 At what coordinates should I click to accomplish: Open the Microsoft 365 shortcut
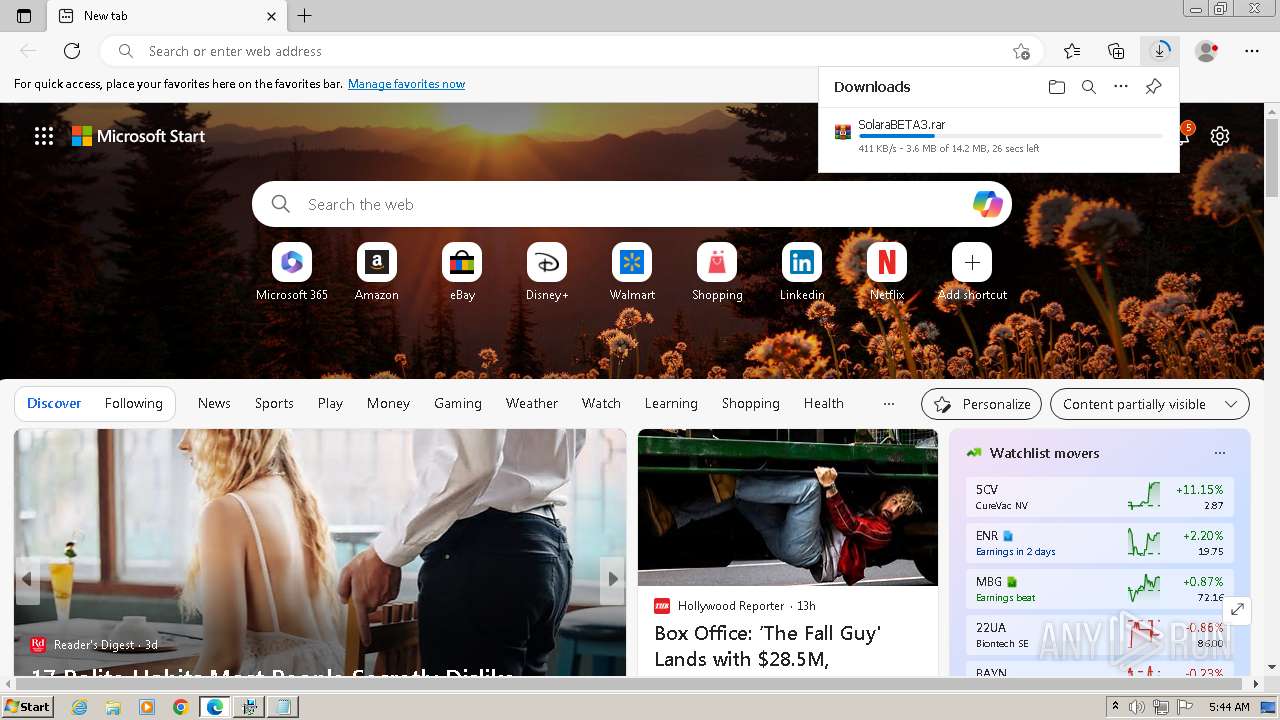coord(292,272)
